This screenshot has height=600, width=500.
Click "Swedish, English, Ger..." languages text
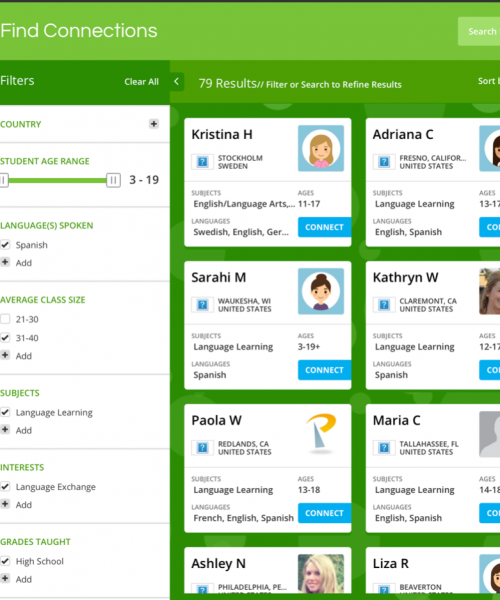241,232
